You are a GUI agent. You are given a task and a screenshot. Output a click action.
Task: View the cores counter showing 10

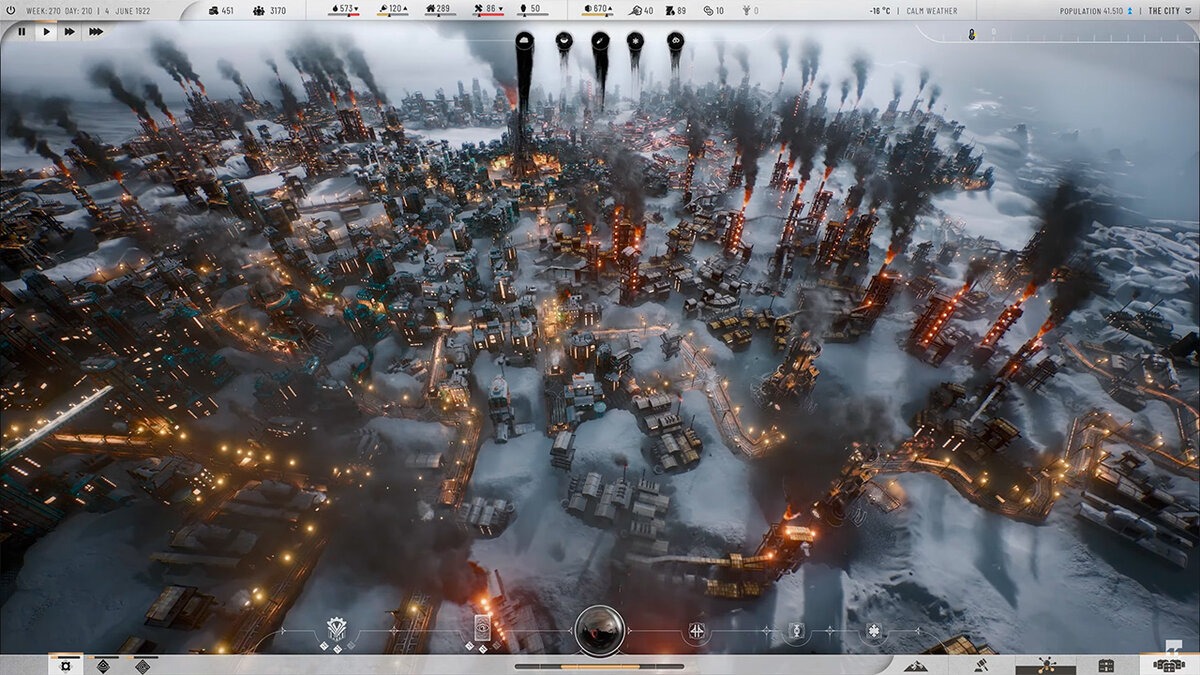pyautogui.click(x=713, y=10)
